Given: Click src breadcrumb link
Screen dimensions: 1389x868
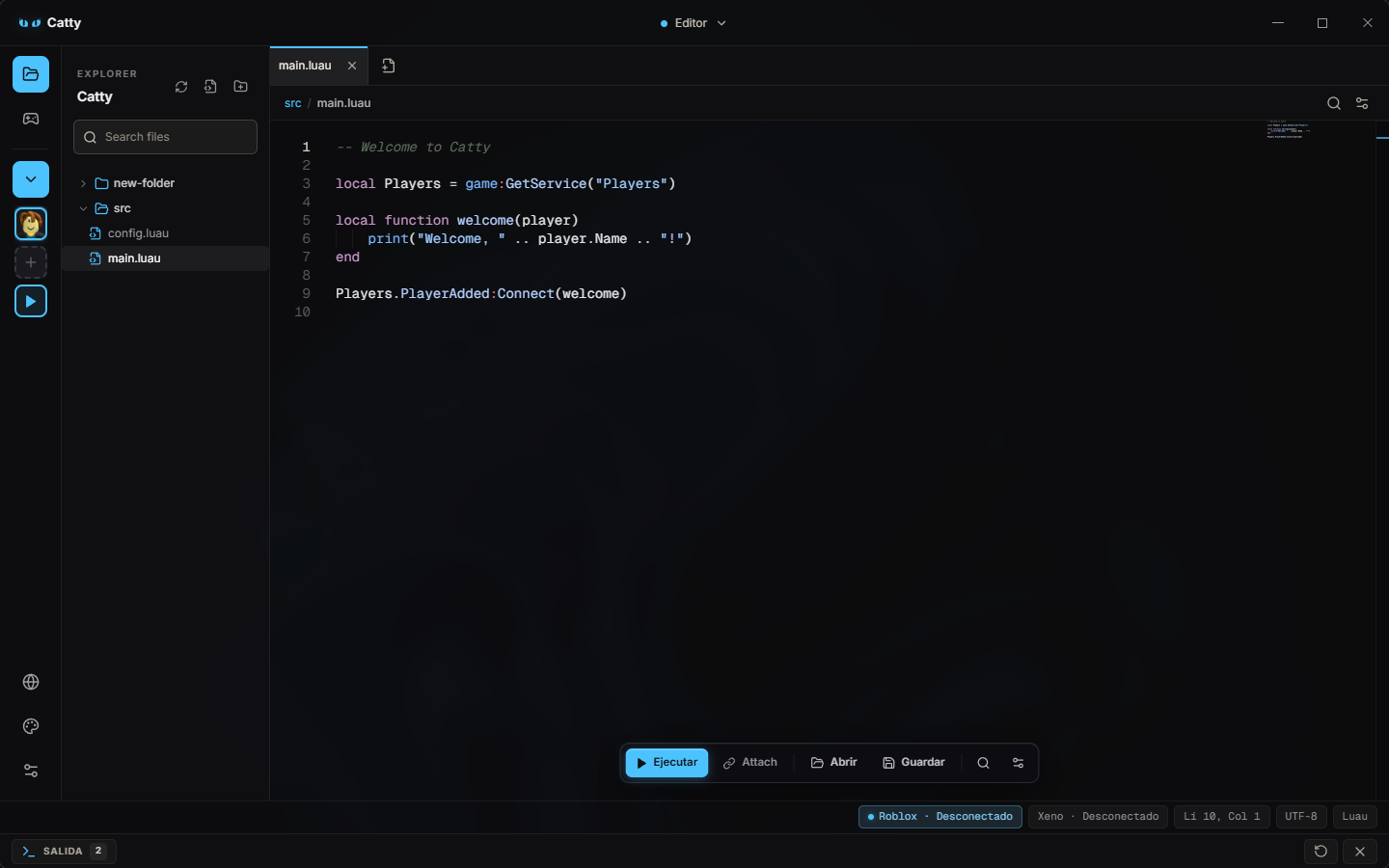Looking at the screenshot, I should [x=293, y=103].
